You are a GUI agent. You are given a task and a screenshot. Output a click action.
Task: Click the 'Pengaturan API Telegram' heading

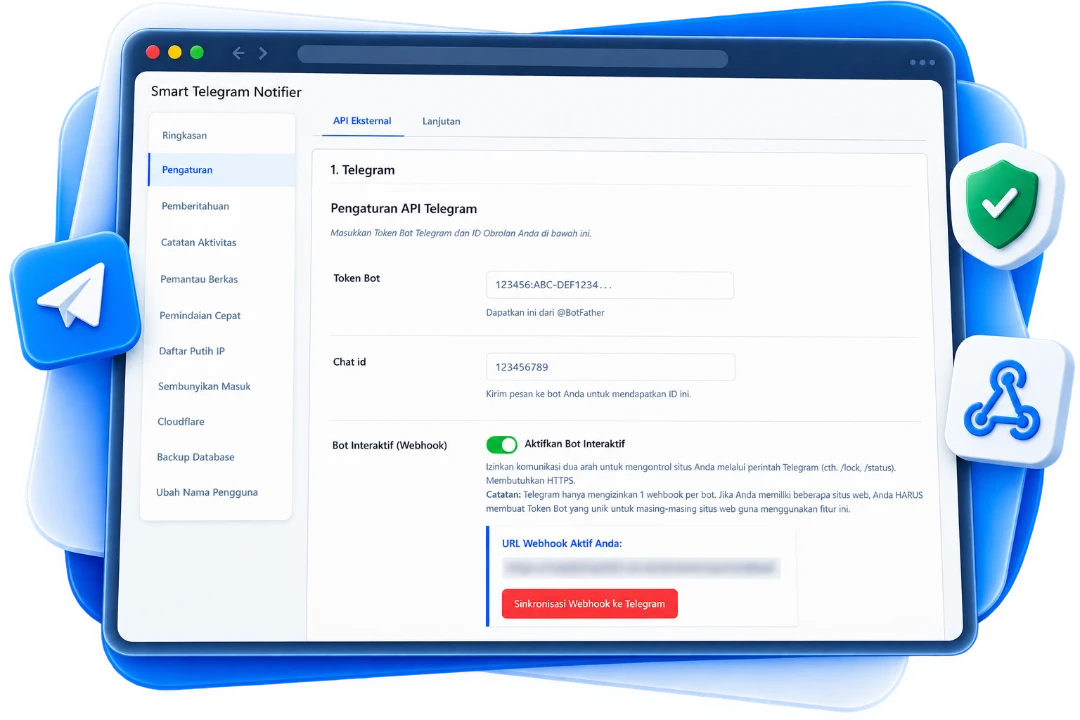pos(404,209)
